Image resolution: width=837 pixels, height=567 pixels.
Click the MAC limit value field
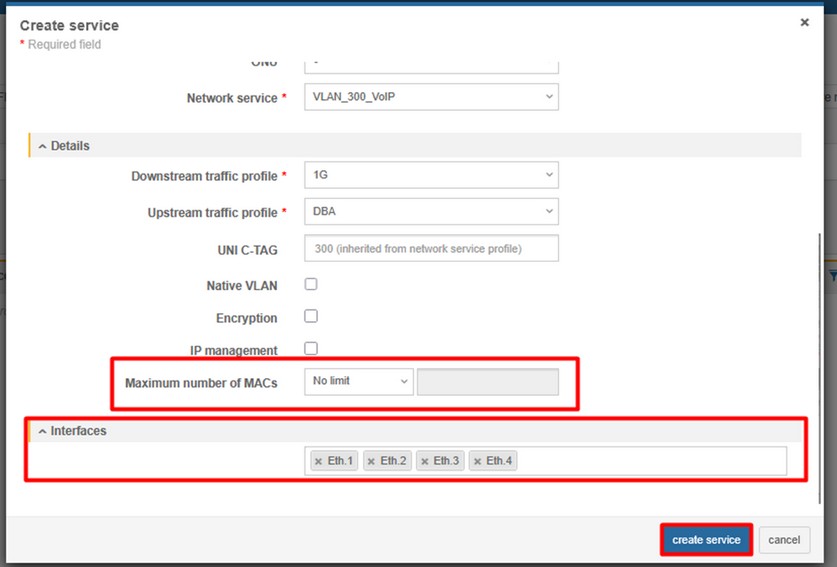click(487, 381)
